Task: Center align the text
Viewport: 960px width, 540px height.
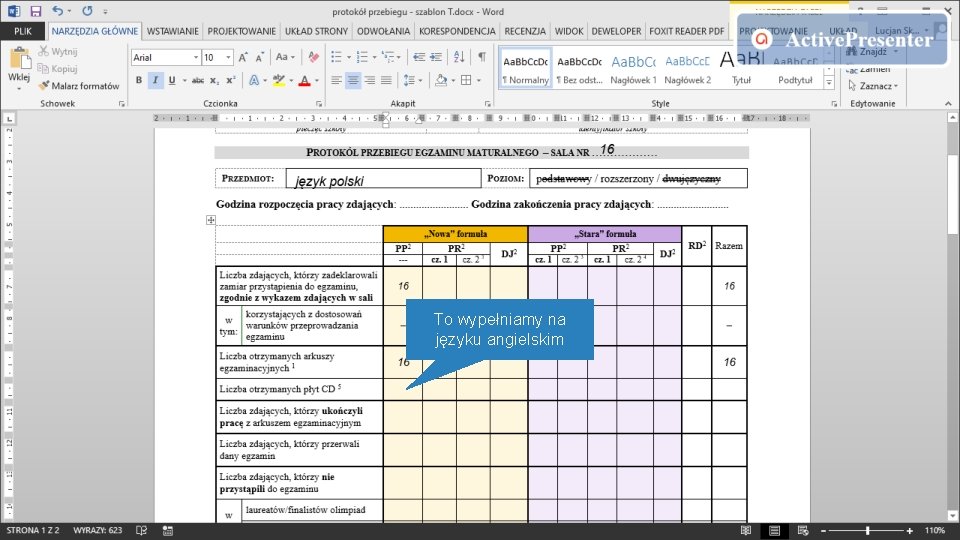Action: click(353, 80)
